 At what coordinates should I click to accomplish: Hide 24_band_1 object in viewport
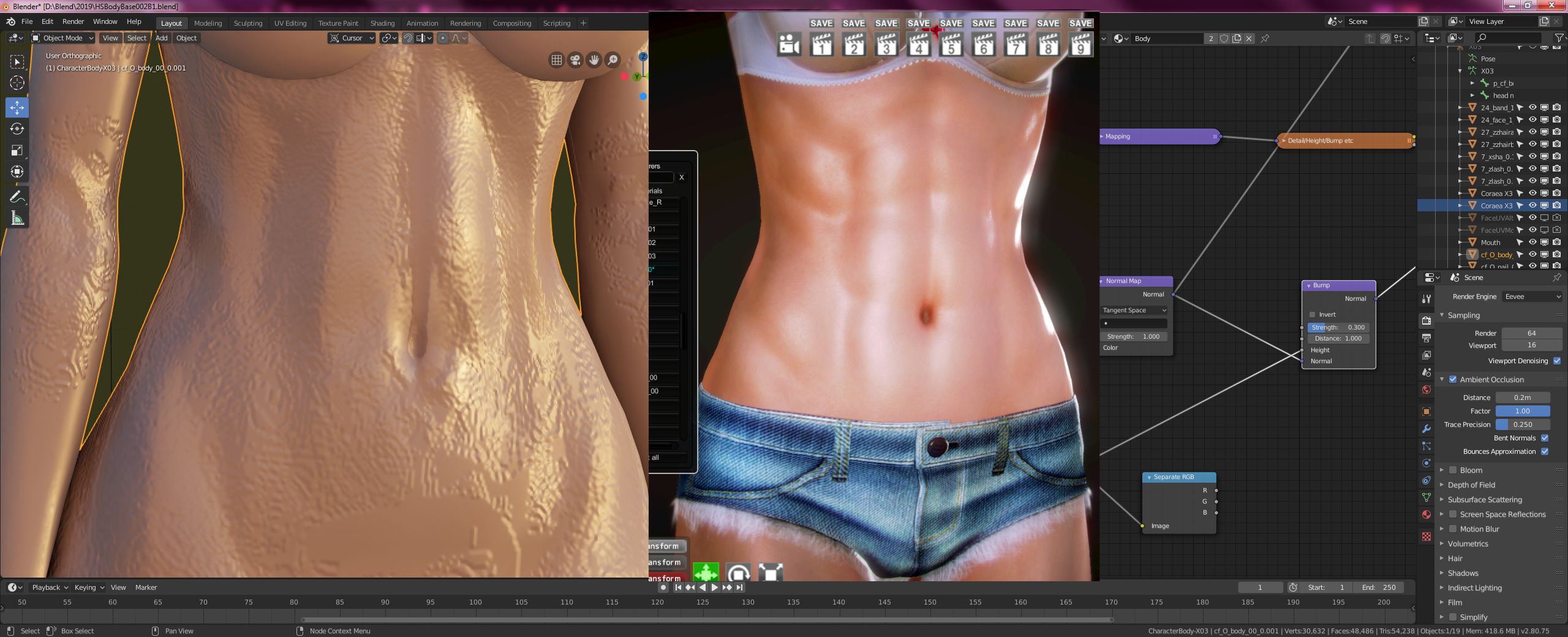pyautogui.click(x=1532, y=107)
